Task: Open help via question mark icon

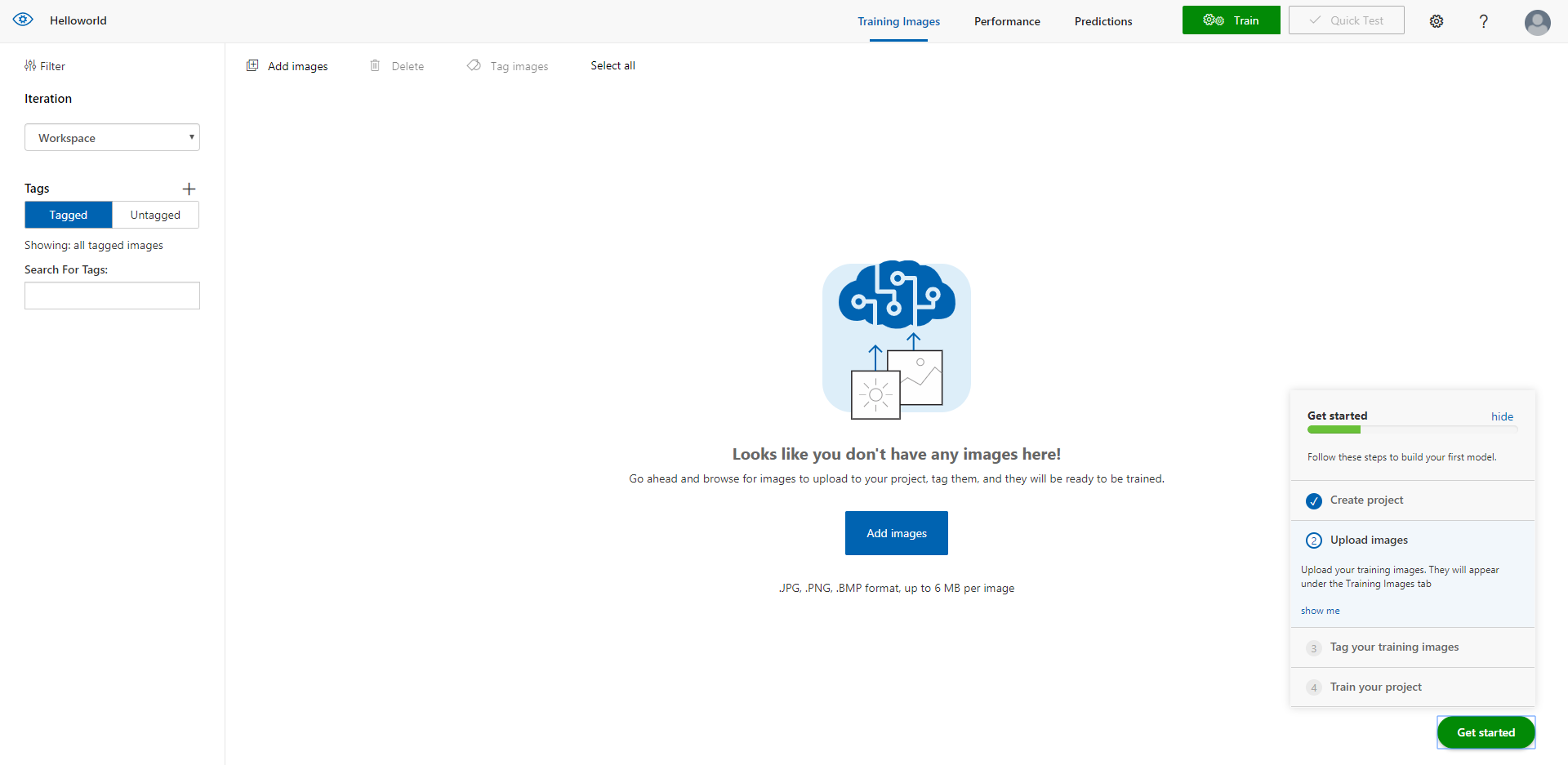Action: tap(1484, 21)
